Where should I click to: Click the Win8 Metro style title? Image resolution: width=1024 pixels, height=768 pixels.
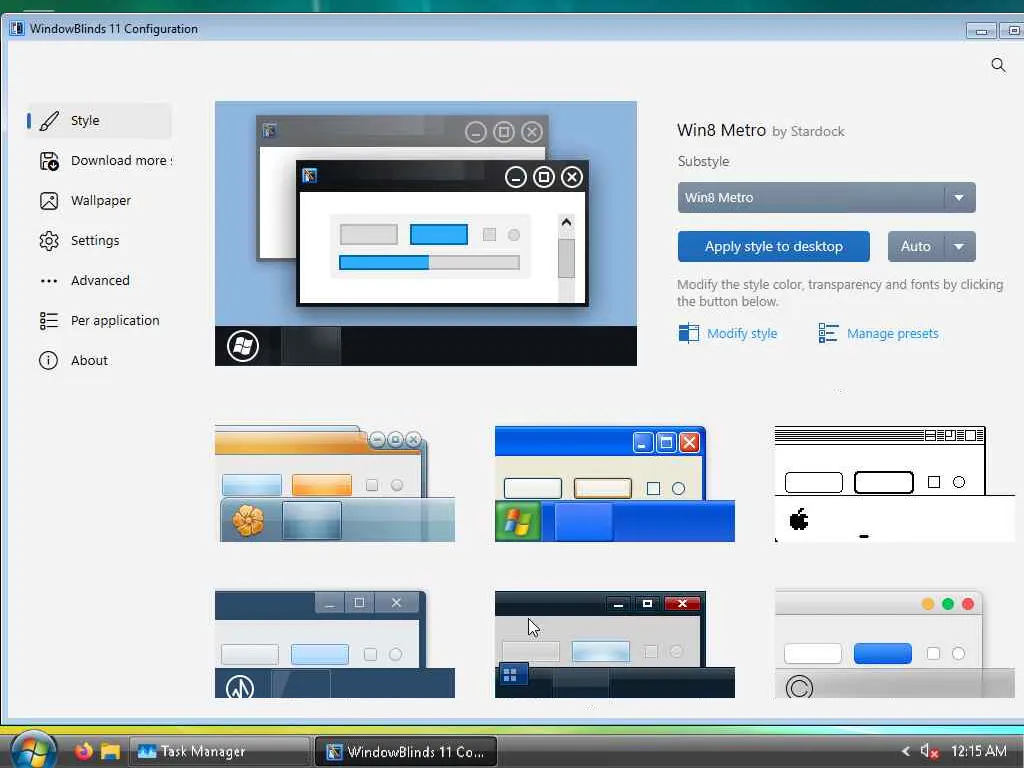[x=721, y=130]
